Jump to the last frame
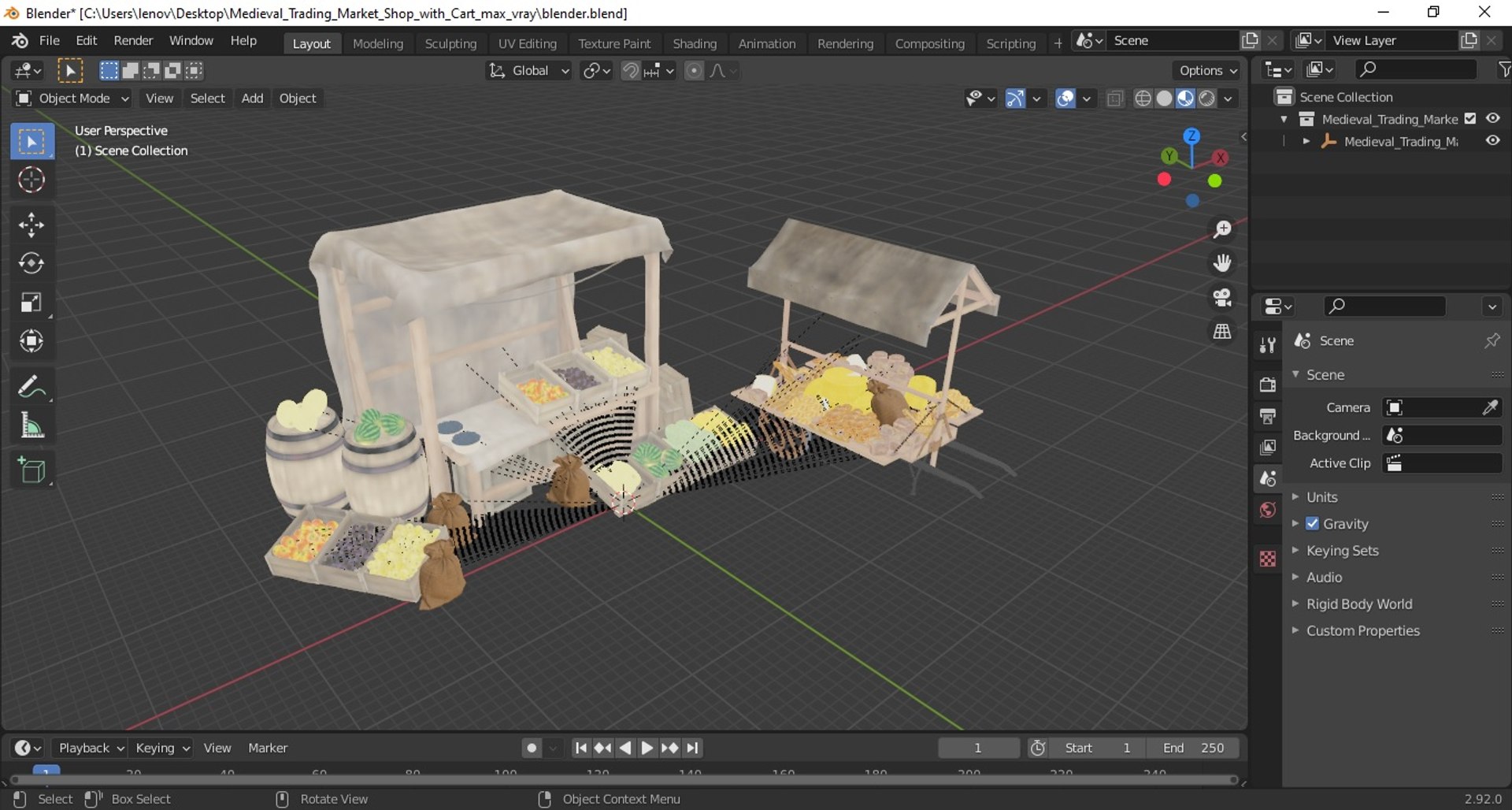The width and height of the screenshot is (1512, 810). 692,748
